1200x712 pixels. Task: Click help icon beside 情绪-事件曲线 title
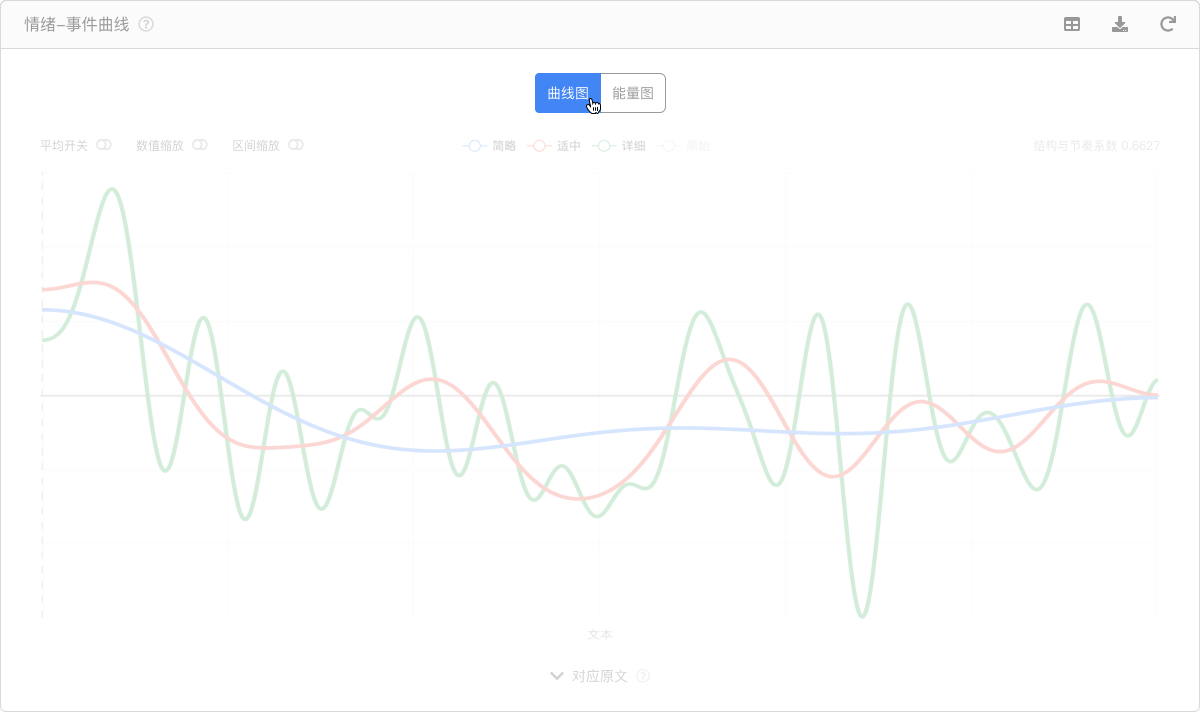146,24
